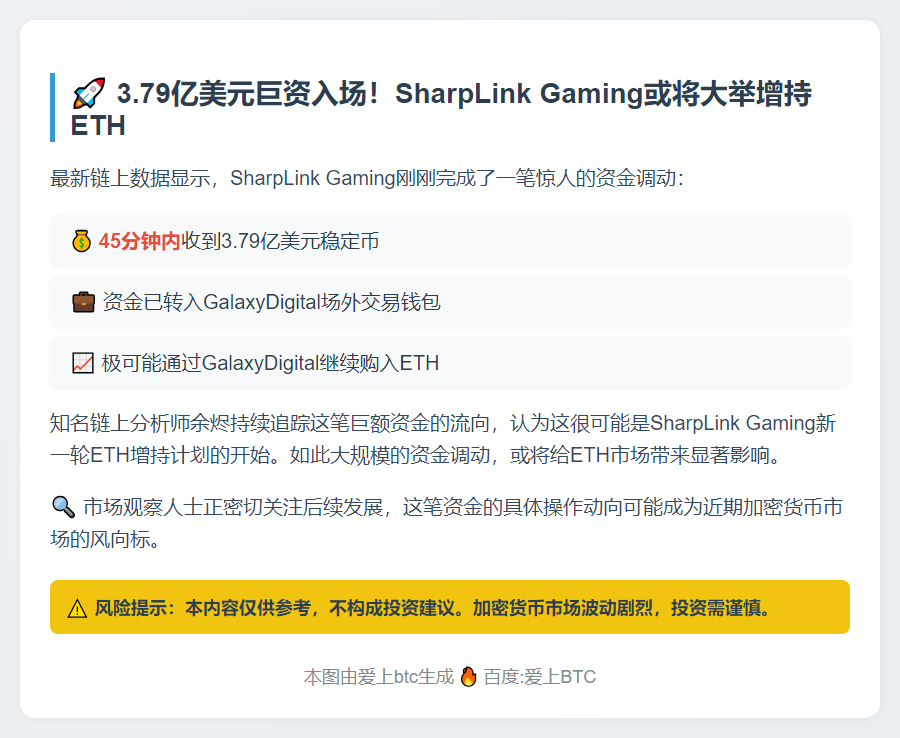Click the rocket emoji in the headline
Screen dimensions: 900x738
(x=88, y=95)
